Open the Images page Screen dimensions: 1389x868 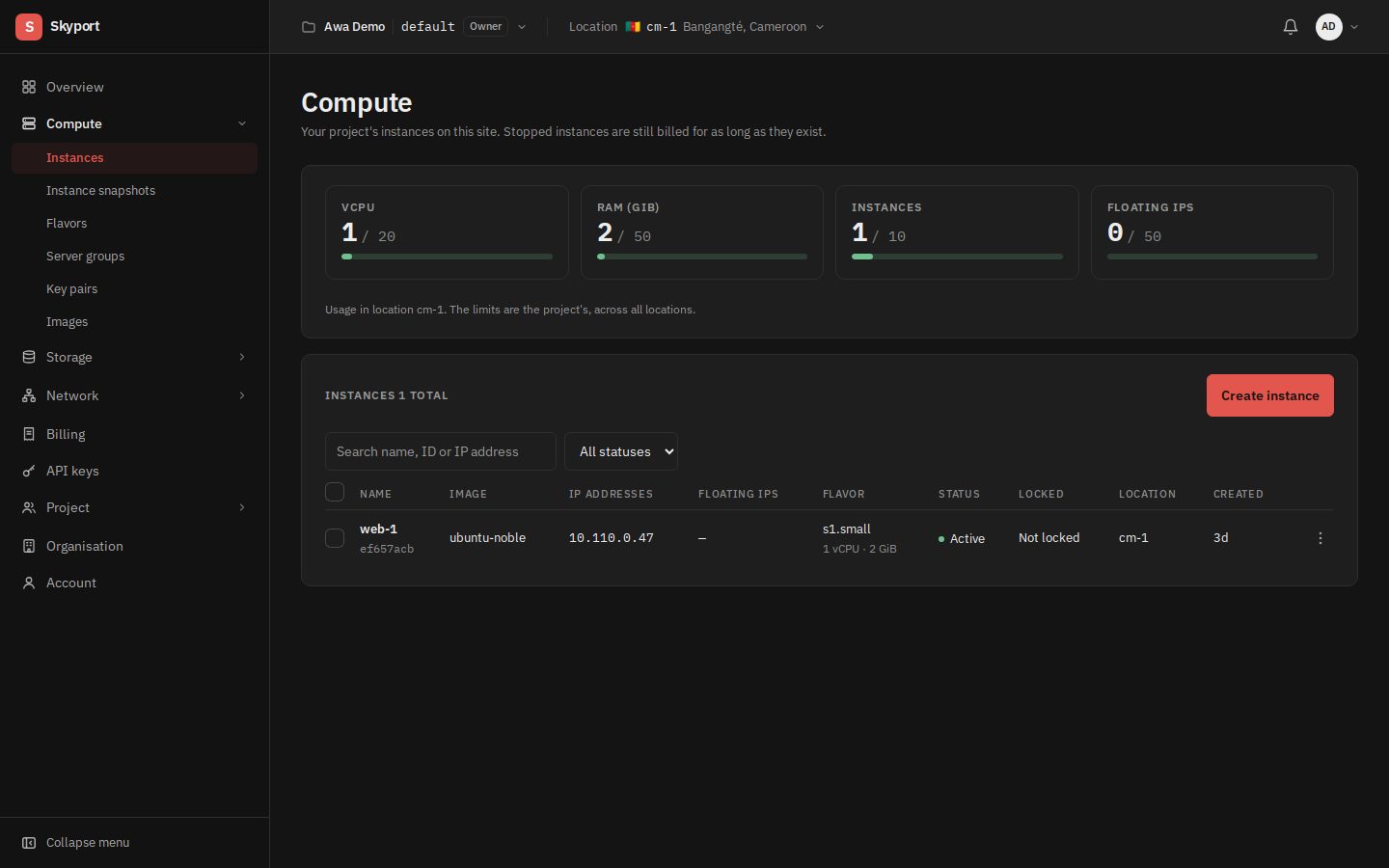pos(134,322)
